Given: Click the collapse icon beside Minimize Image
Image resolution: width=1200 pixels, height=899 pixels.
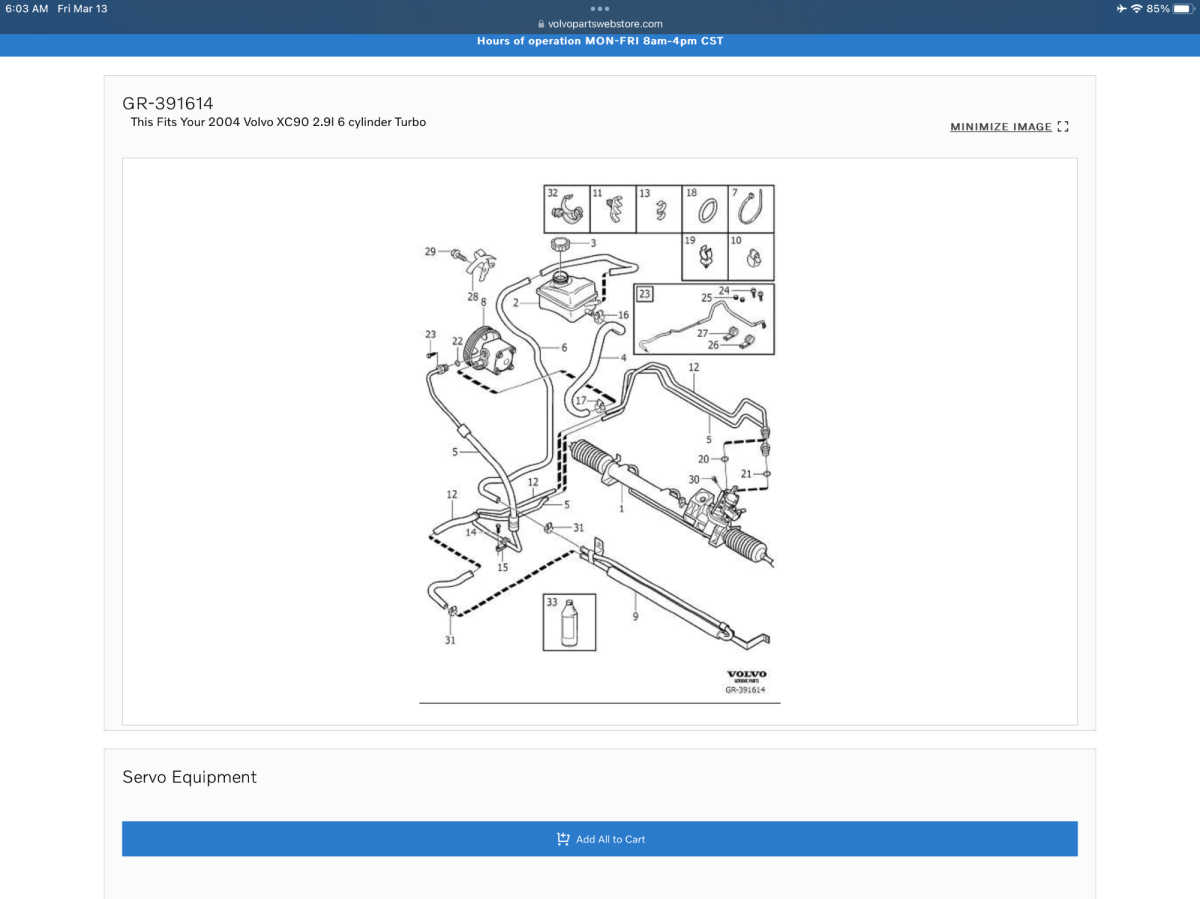Looking at the screenshot, I should (1063, 127).
